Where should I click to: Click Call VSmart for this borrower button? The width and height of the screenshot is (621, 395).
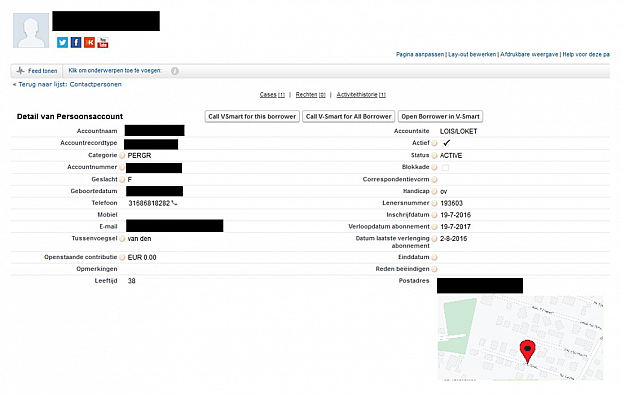(x=252, y=116)
